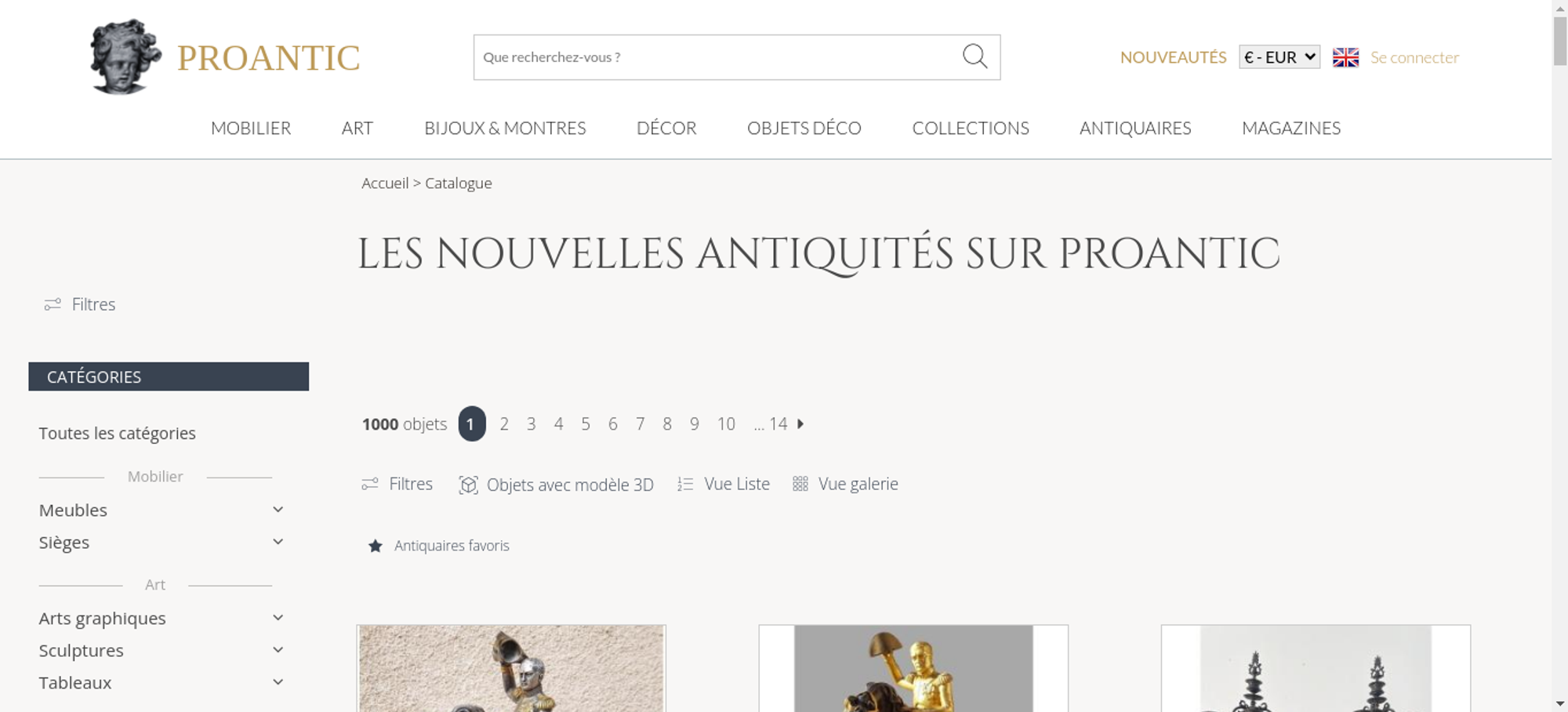Open the MOBILIER menu
Image resolution: width=1568 pixels, height=712 pixels.
tap(251, 128)
